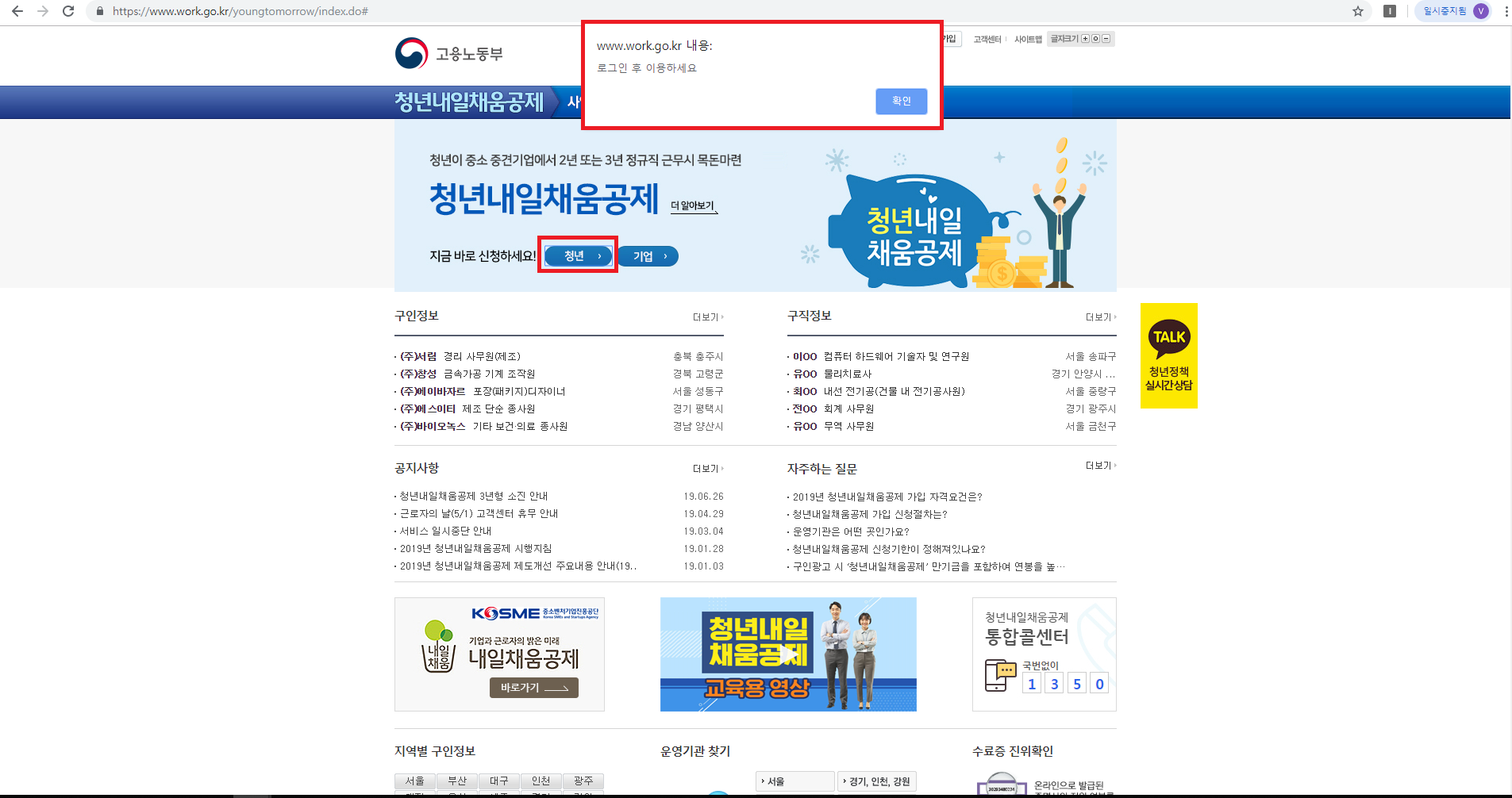Reload the page with the refresh icon
This screenshot has width=1512, height=798.
tap(68, 11)
